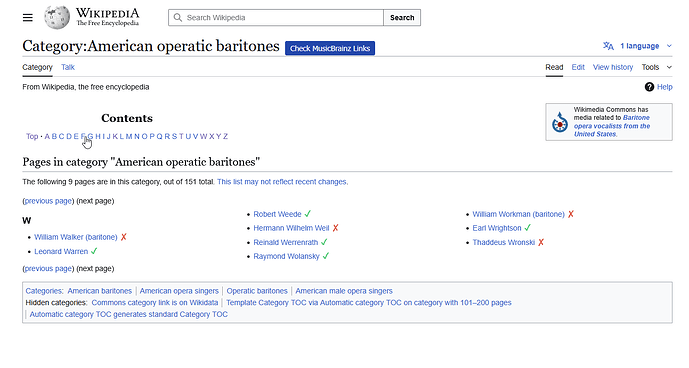Open Automatic category TOC generates standard link
This screenshot has height=368, width=689.
pyautogui.click(x=128, y=314)
